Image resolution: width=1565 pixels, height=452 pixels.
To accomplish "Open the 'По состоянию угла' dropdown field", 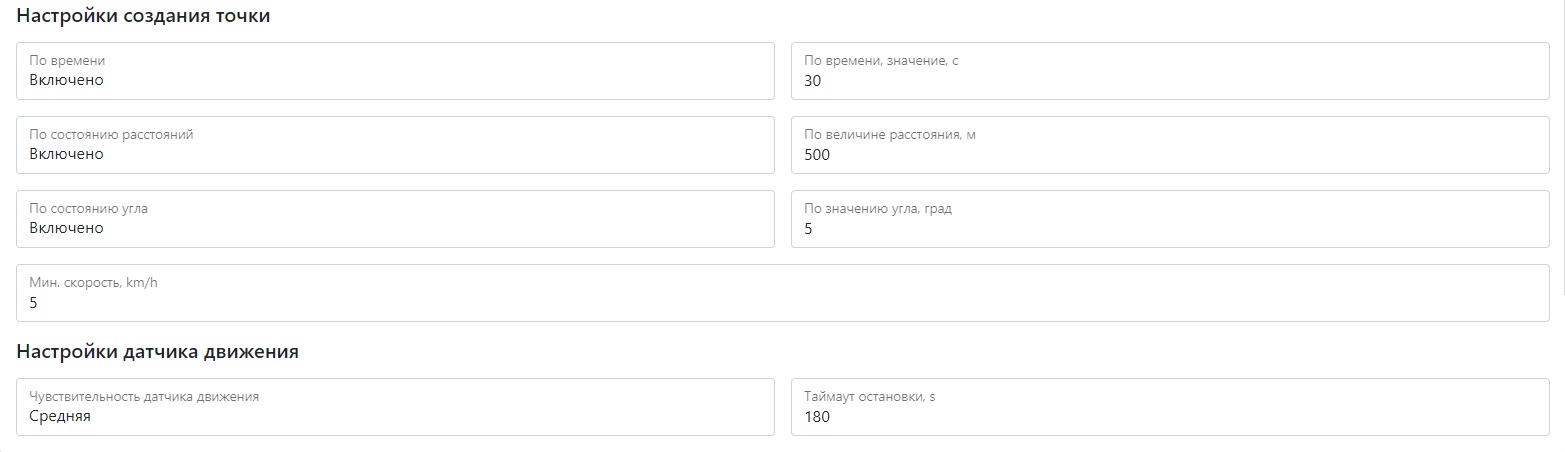I will 395,219.
